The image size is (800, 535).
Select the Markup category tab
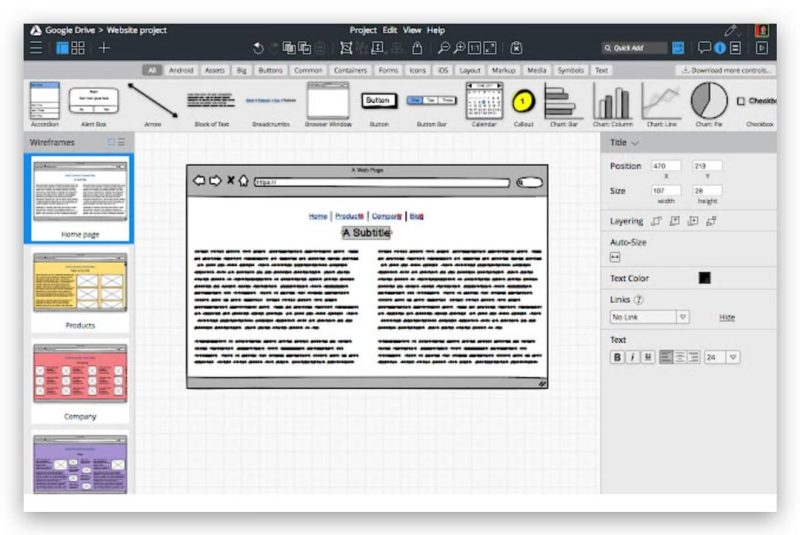[x=504, y=70]
